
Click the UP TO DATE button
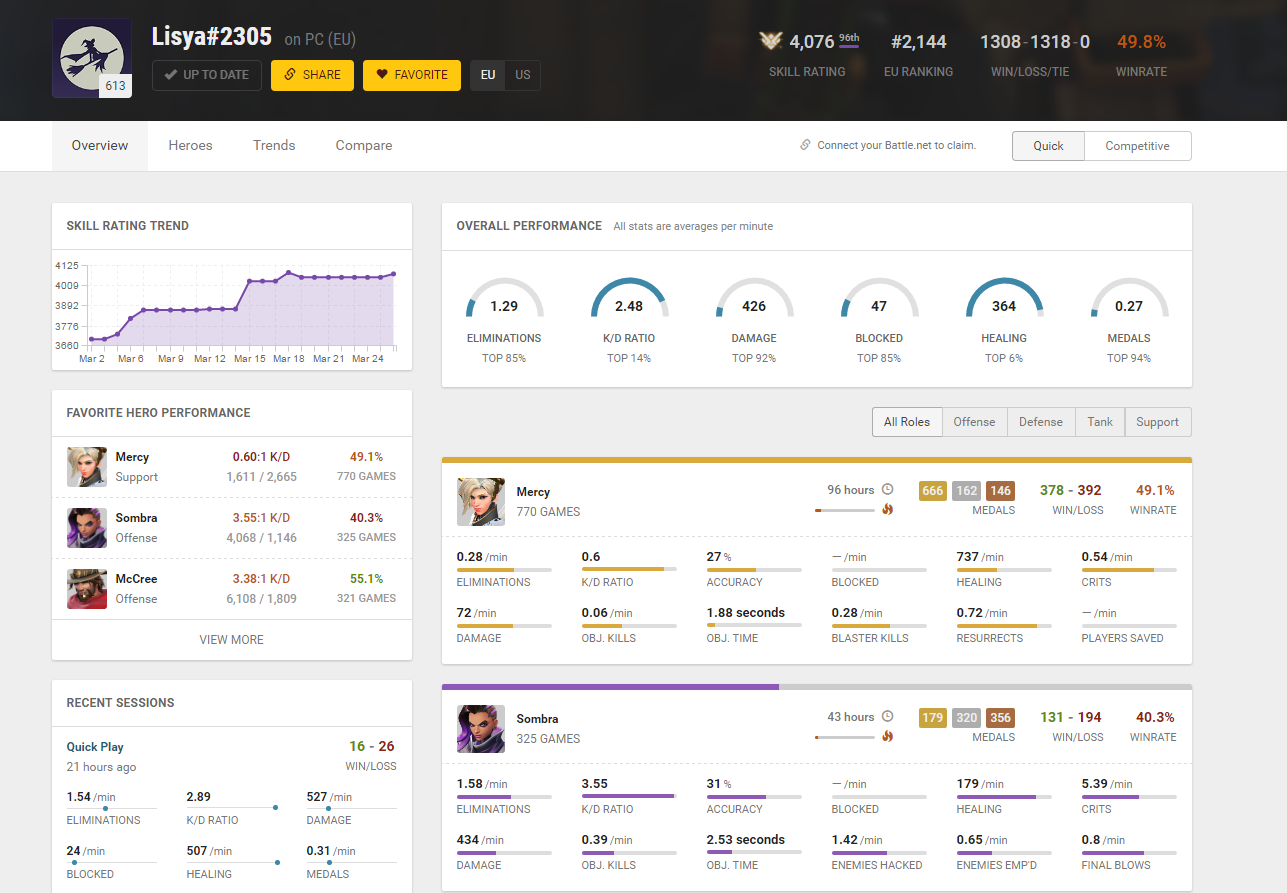(x=207, y=75)
